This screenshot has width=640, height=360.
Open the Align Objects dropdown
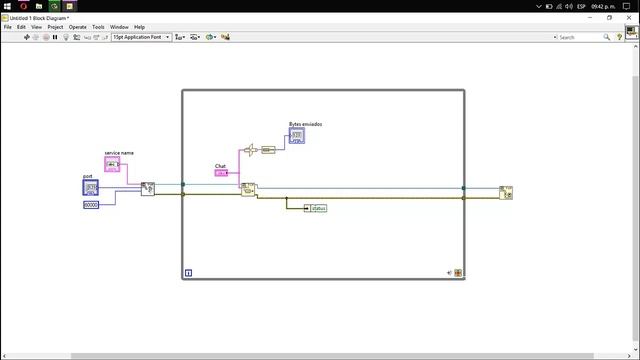coord(180,37)
